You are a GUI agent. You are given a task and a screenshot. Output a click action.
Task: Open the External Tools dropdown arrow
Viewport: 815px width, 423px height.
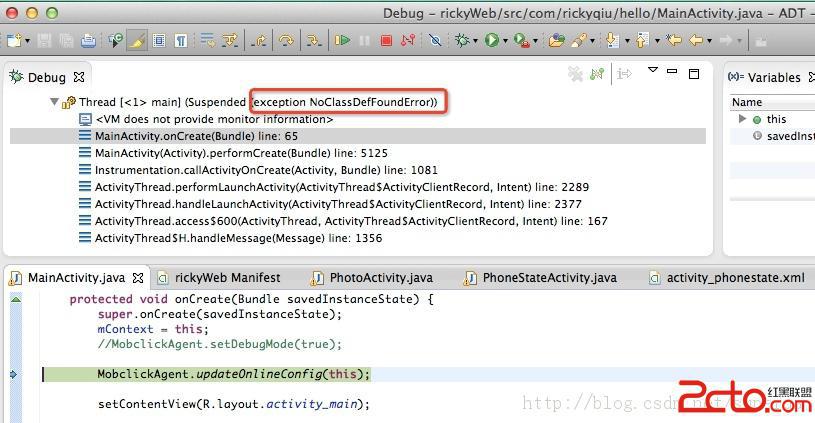(x=535, y=41)
